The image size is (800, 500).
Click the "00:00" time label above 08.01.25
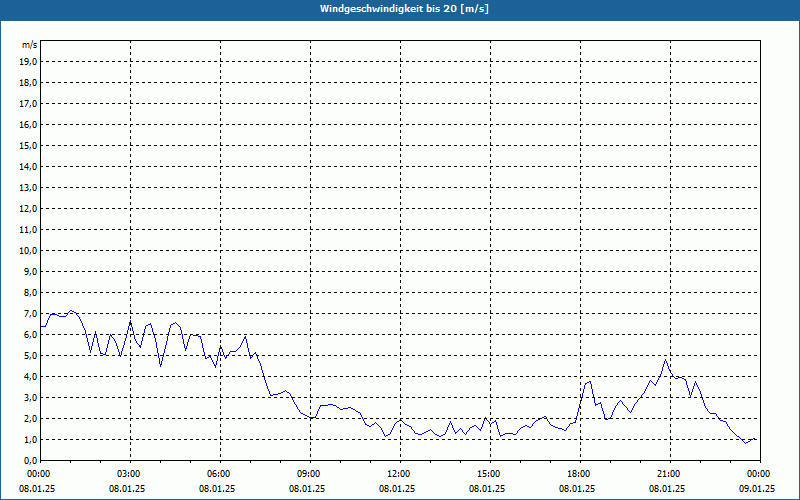point(37,474)
